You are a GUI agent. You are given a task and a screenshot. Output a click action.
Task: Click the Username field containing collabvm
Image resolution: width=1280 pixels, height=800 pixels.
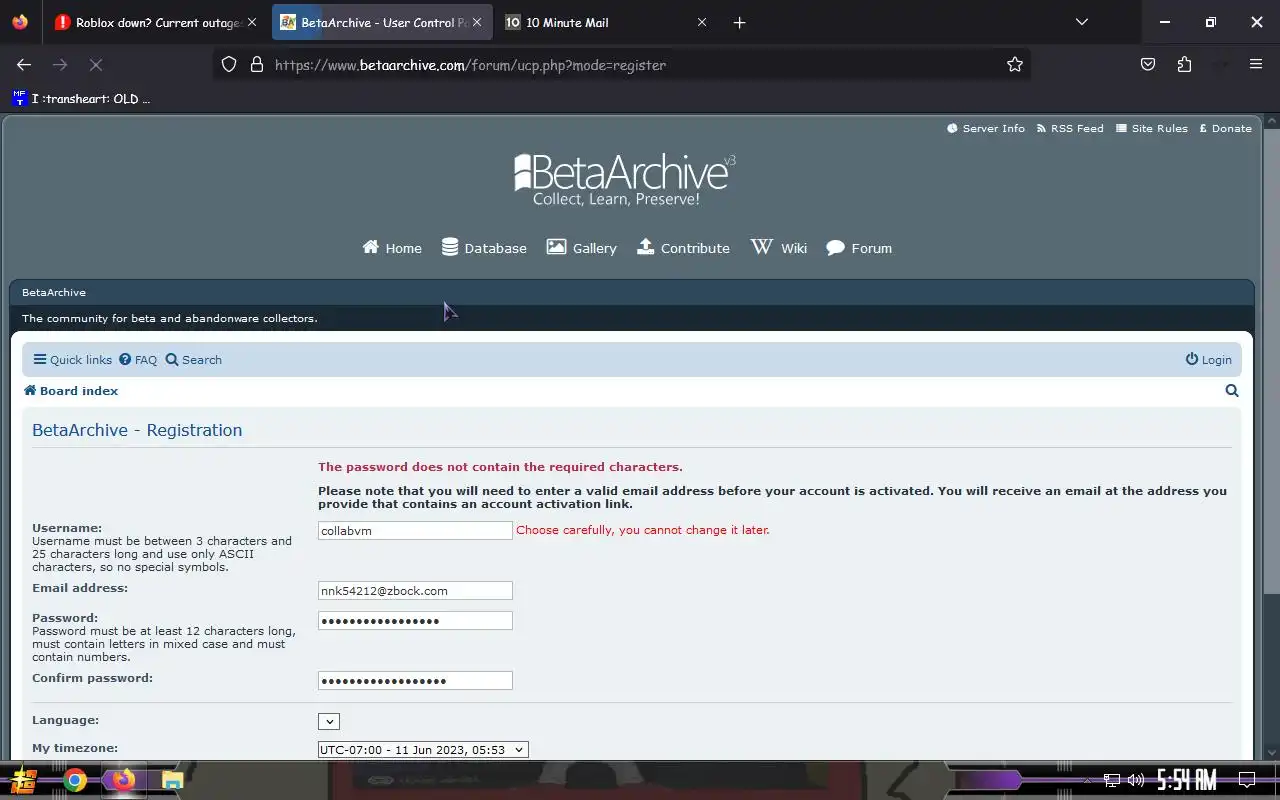pyautogui.click(x=415, y=531)
